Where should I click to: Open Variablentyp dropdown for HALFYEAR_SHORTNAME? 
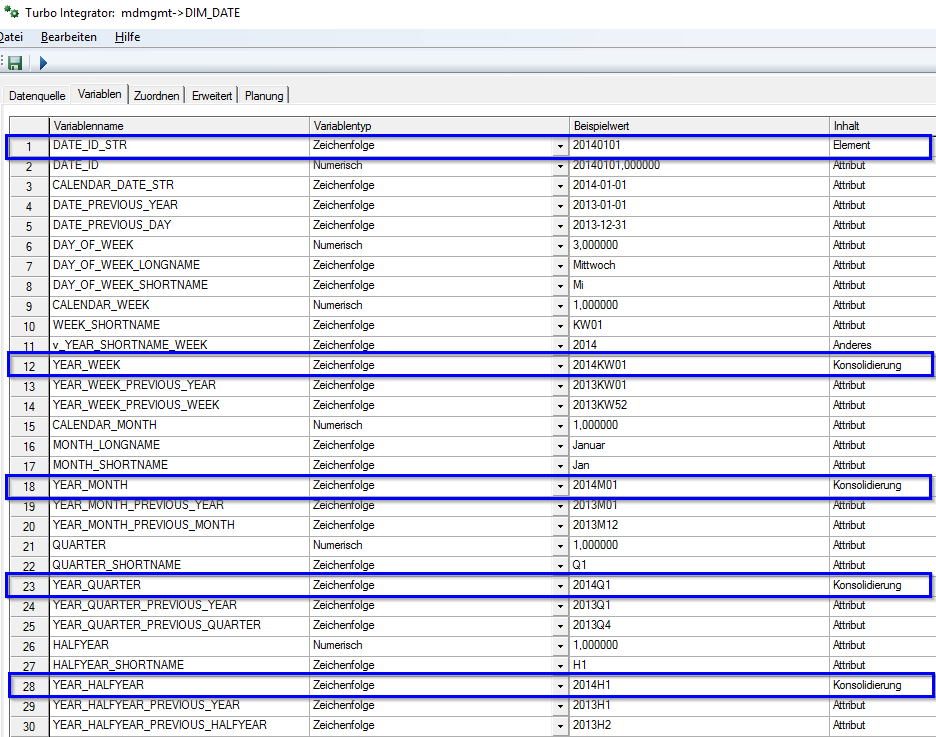[560, 665]
